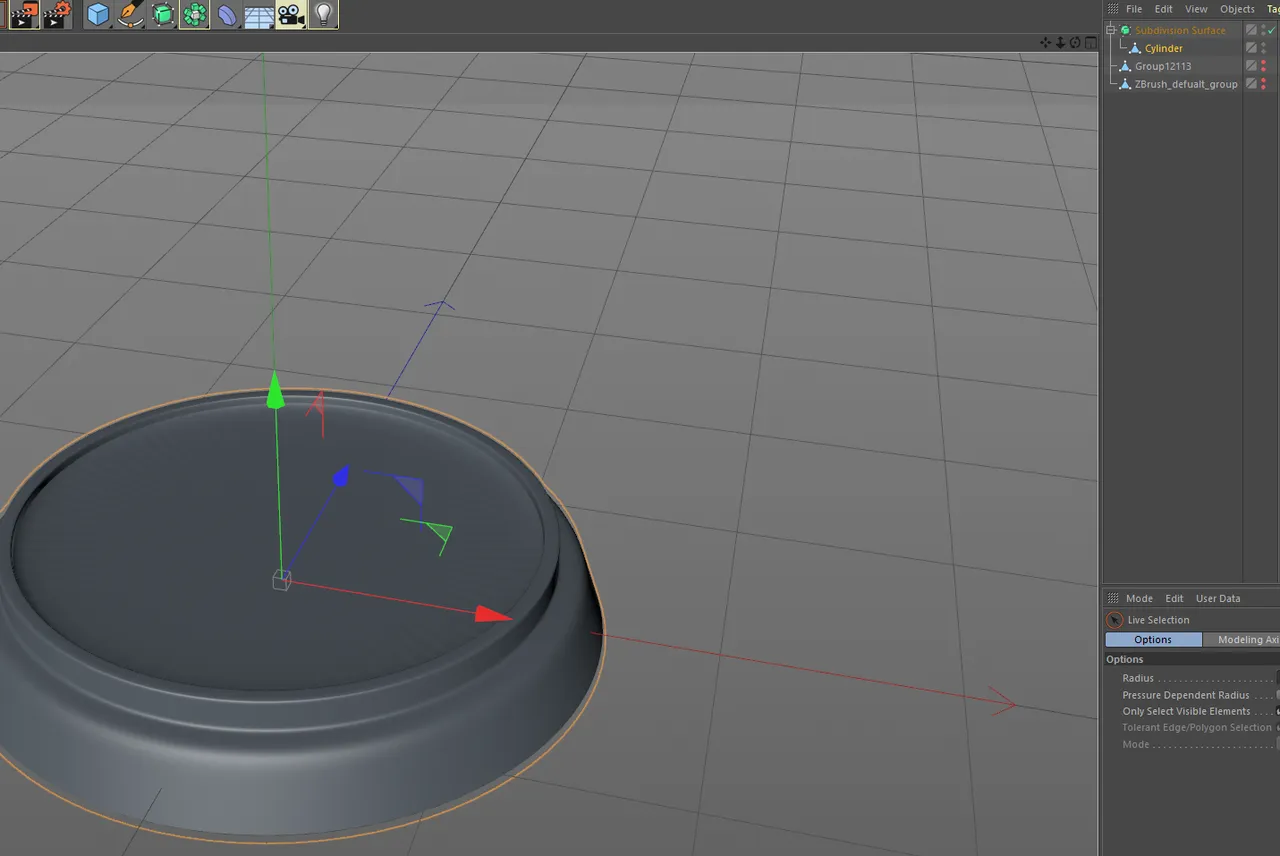Image resolution: width=1280 pixels, height=856 pixels.
Task: Click the Radius label
Action: (x=1138, y=678)
